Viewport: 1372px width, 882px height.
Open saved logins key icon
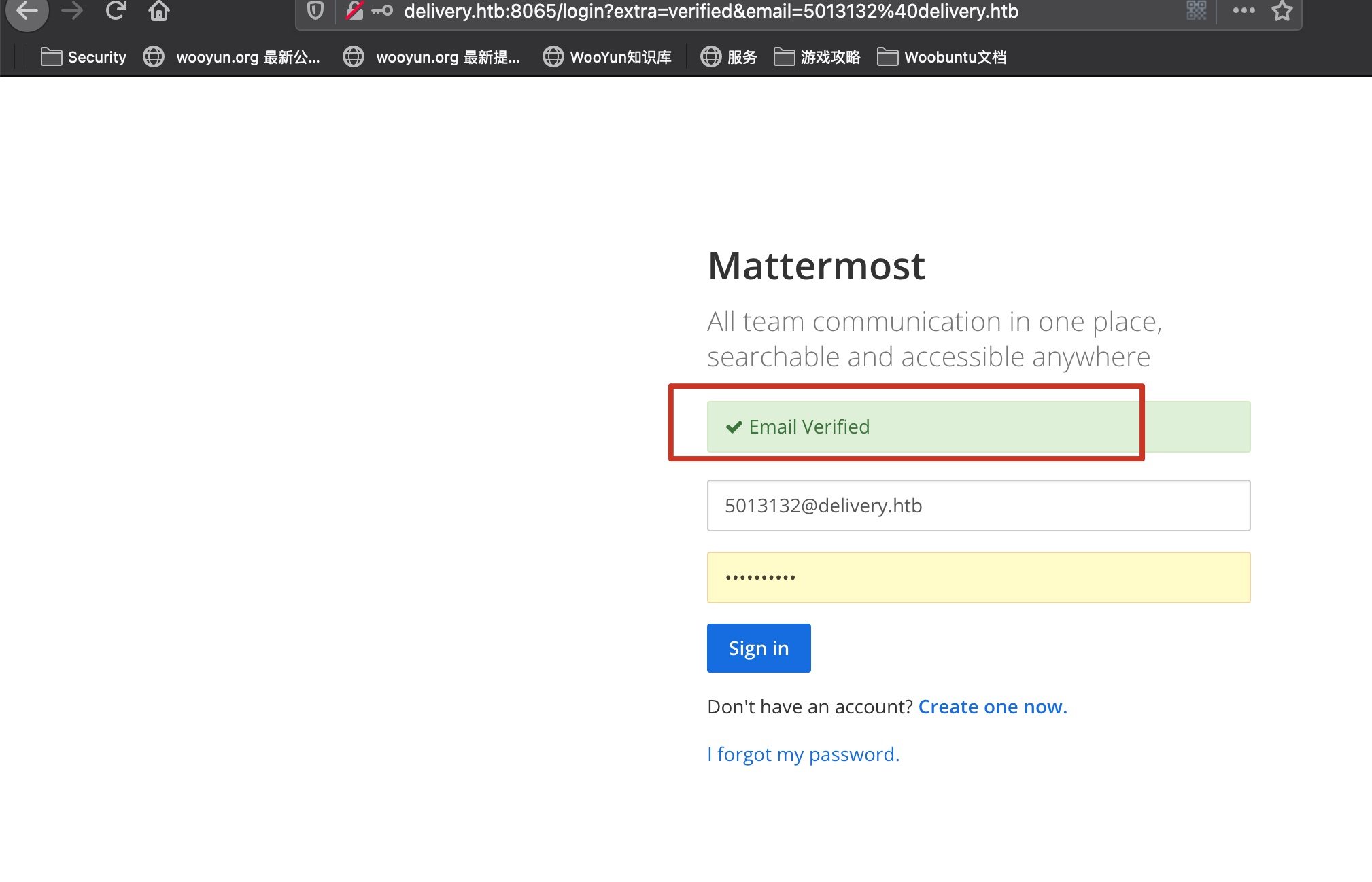coord(382,11)
